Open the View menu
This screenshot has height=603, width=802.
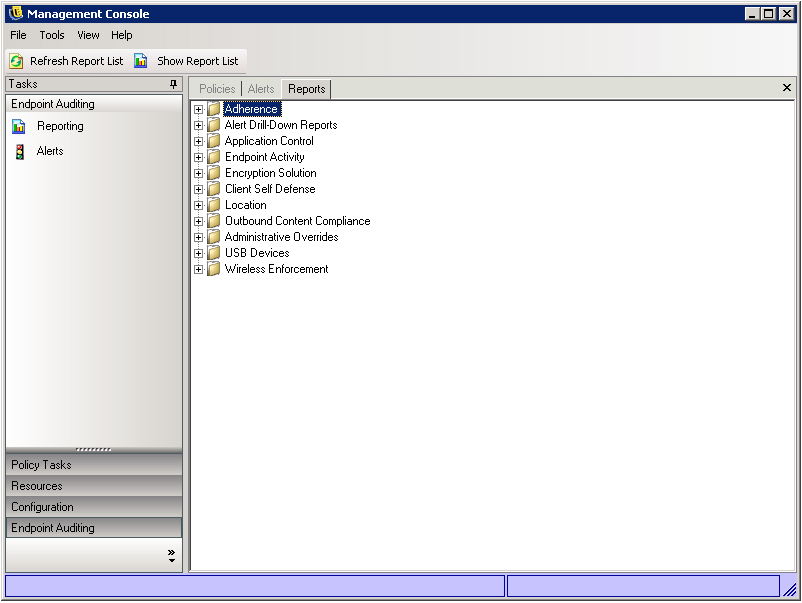pyautogui.click(x=88, y=35)
